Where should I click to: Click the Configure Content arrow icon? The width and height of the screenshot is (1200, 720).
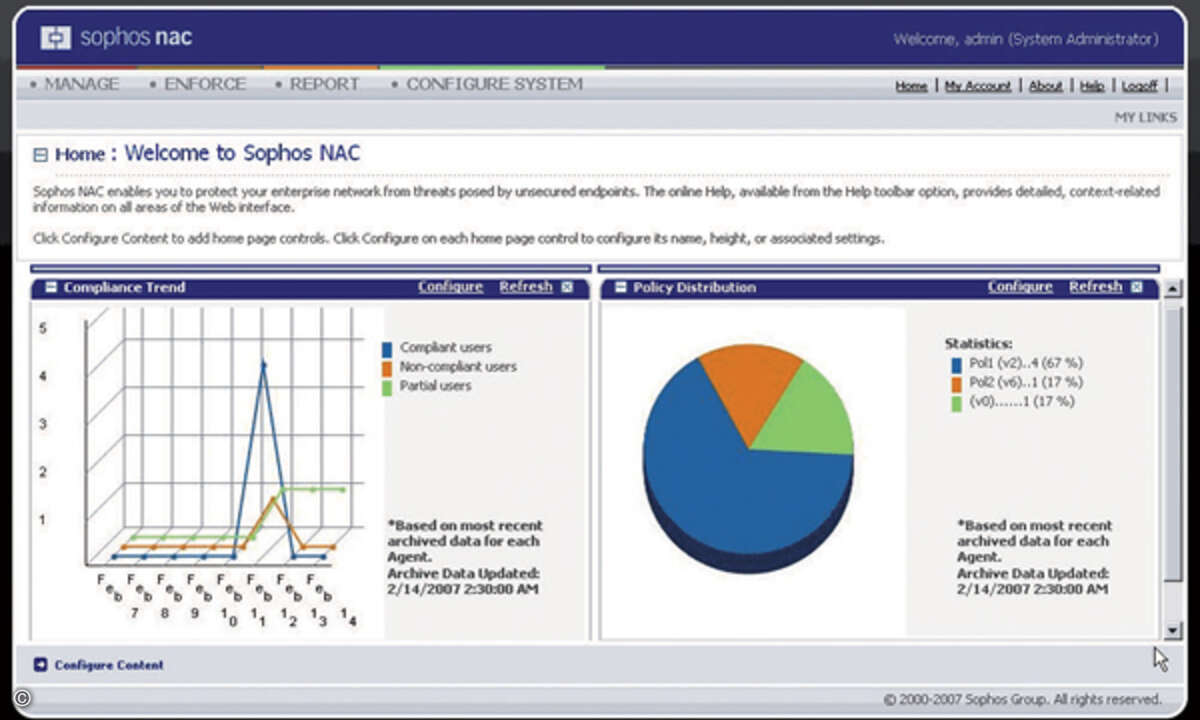point(41,664)
